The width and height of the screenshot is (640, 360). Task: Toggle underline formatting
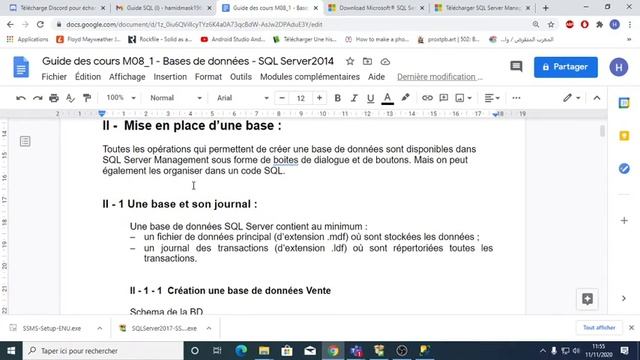(370, 98)
